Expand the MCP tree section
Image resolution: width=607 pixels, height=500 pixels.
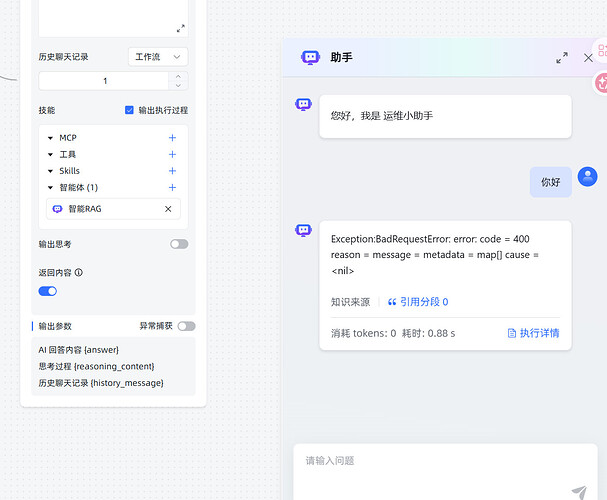point(51,138)
